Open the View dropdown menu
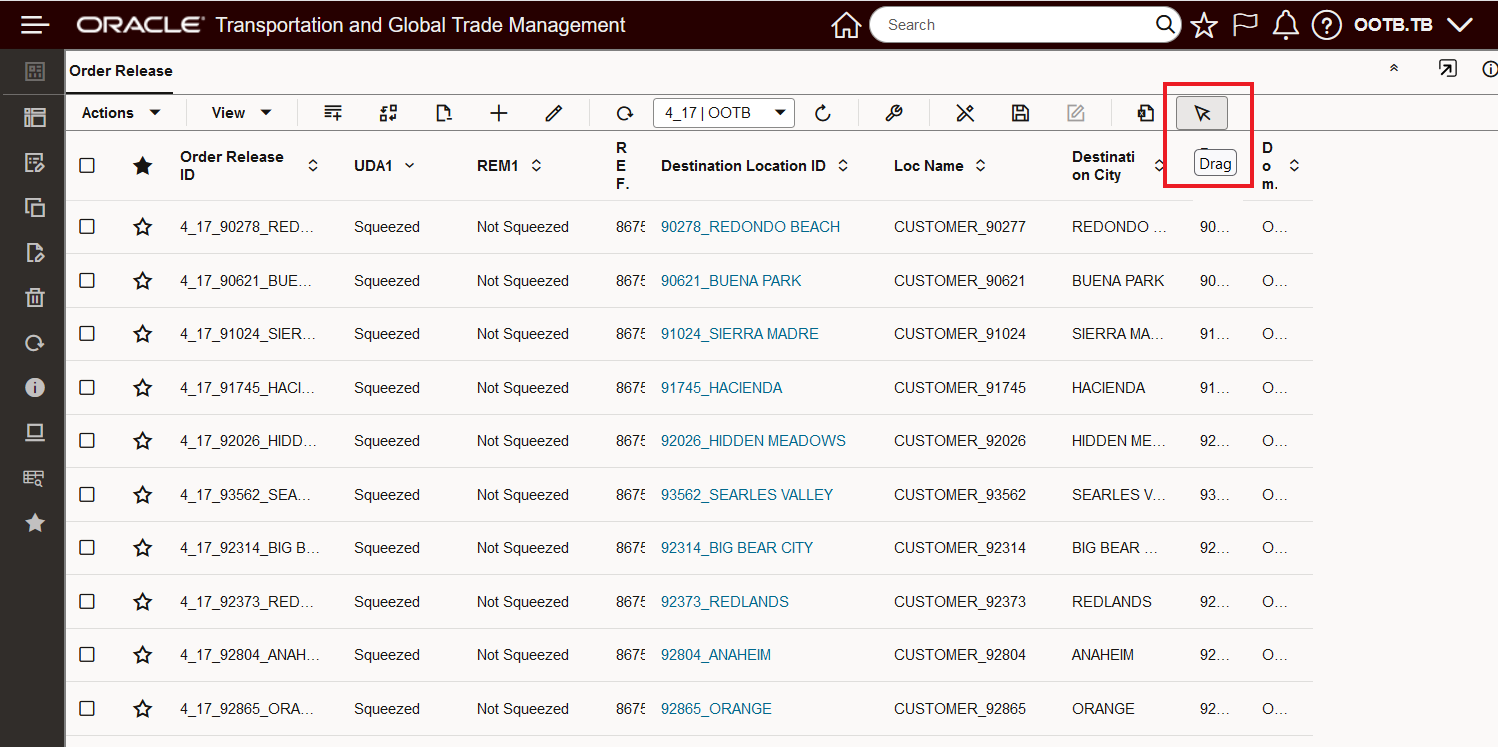 242,113
